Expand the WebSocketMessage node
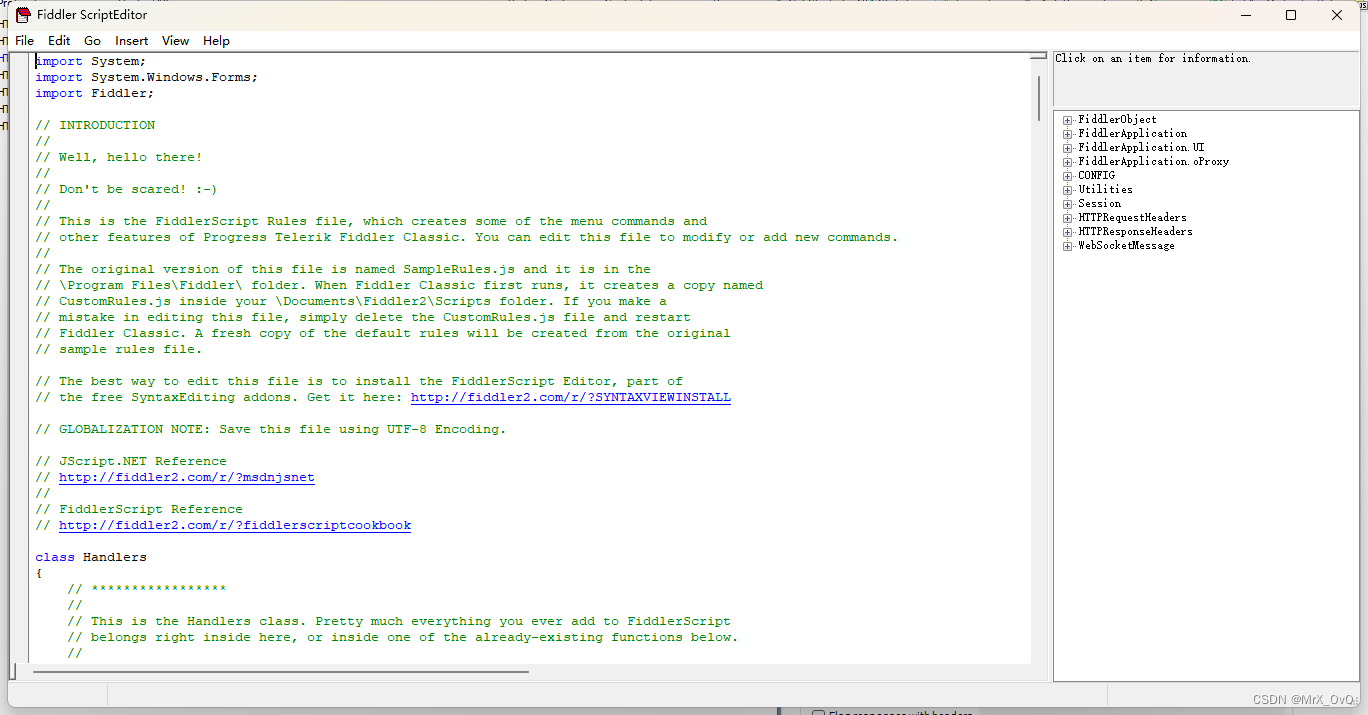Screen dimensions: 1368x715 (x=1068, y=246)
